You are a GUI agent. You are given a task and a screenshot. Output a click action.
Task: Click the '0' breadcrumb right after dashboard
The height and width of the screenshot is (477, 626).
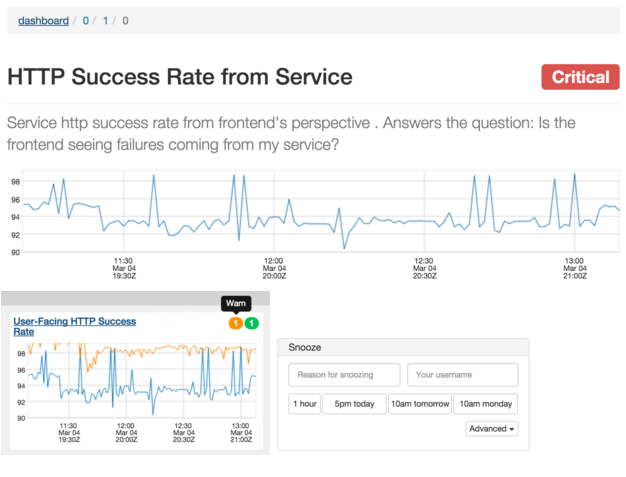coord(85,20)
